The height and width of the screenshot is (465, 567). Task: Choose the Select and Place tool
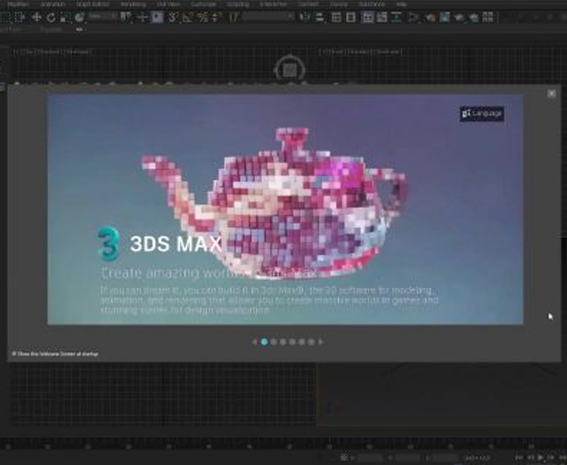[80, 17]
